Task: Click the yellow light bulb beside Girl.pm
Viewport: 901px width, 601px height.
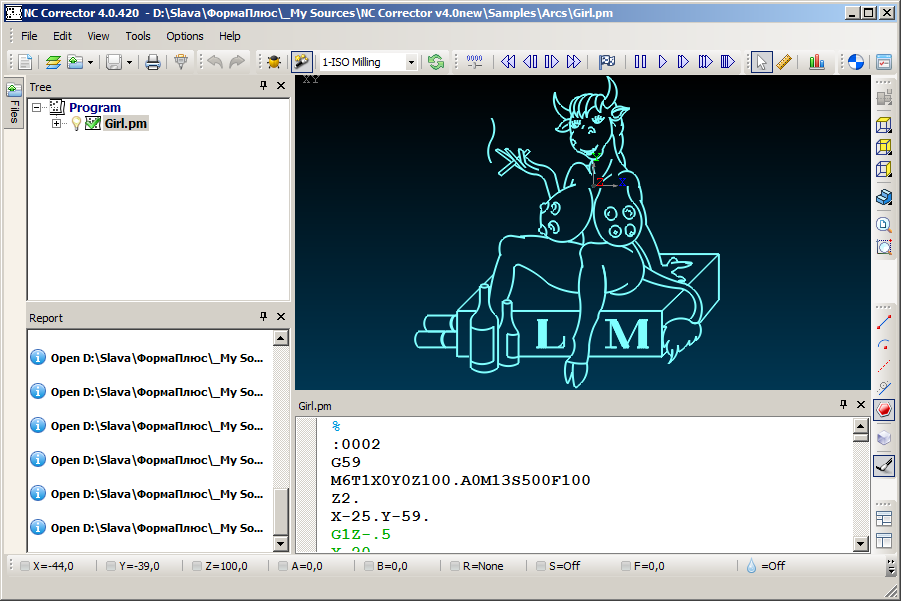Action: coord(76,124)
